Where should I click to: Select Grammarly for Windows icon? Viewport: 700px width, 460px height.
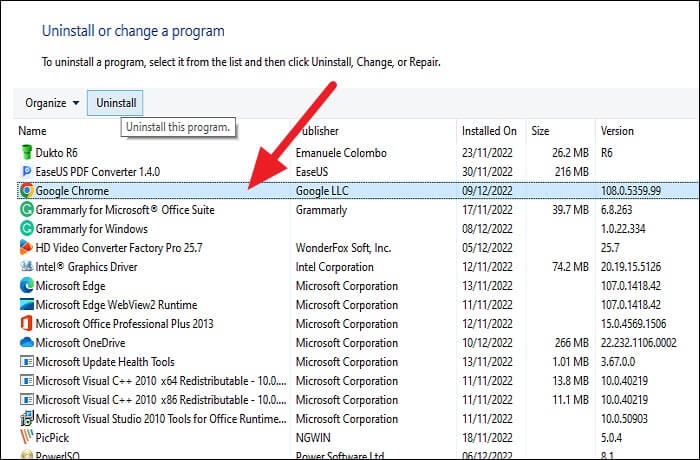[x=26, y=229]
